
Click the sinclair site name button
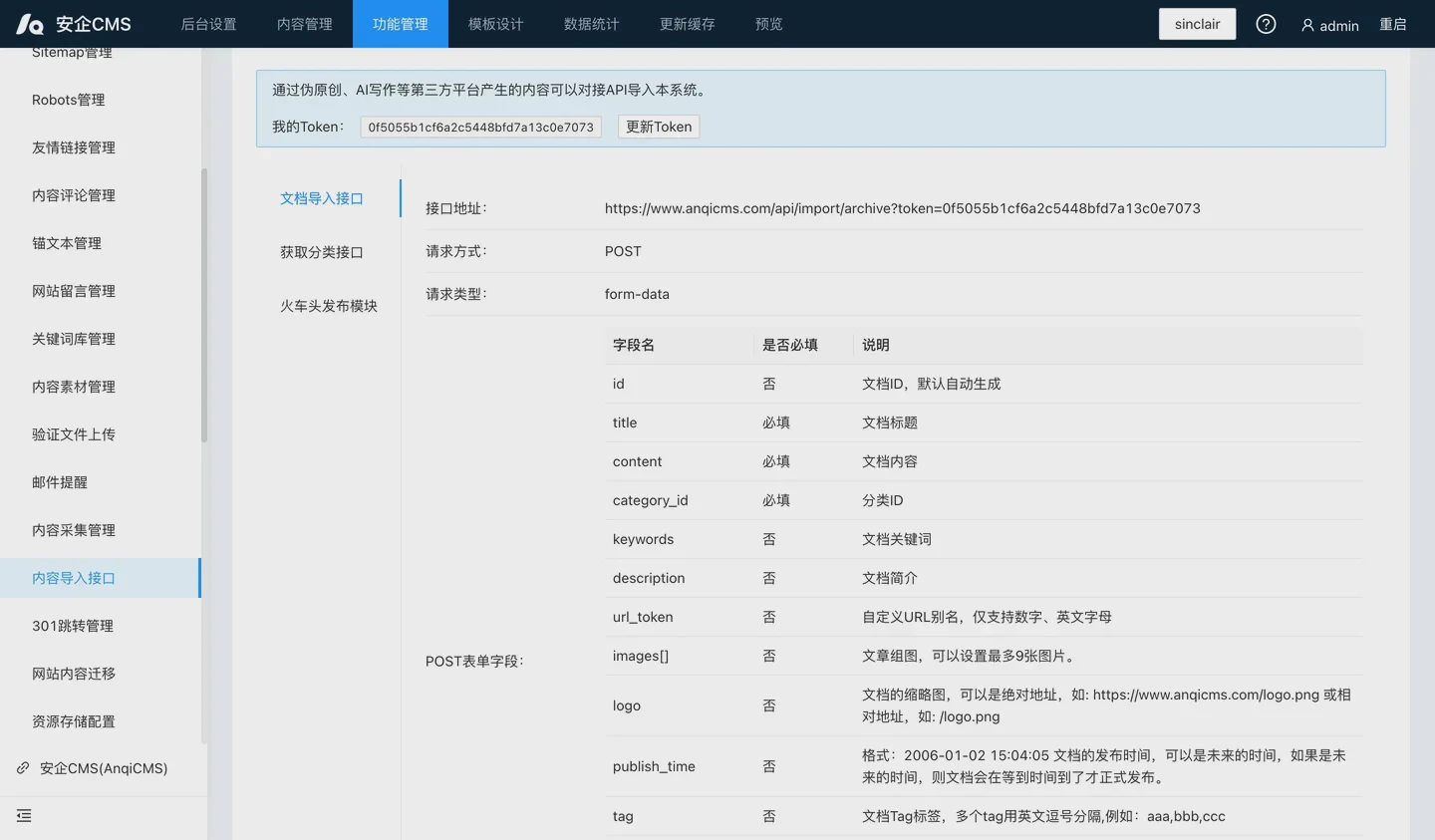[x=1197, y=23]
